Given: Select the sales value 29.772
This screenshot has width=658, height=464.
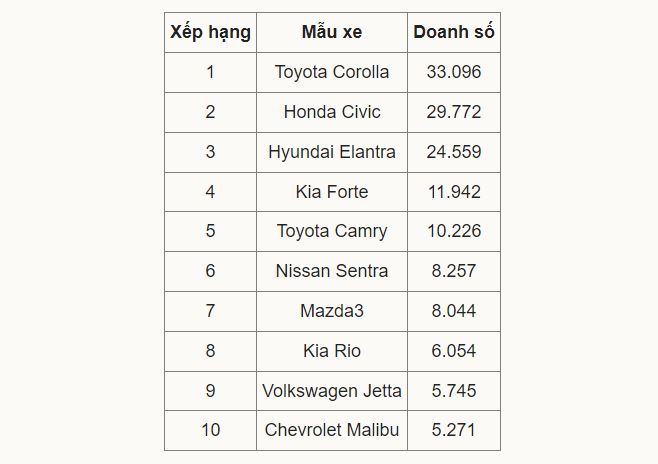Looking at the screenshot, I should [453, 112].
